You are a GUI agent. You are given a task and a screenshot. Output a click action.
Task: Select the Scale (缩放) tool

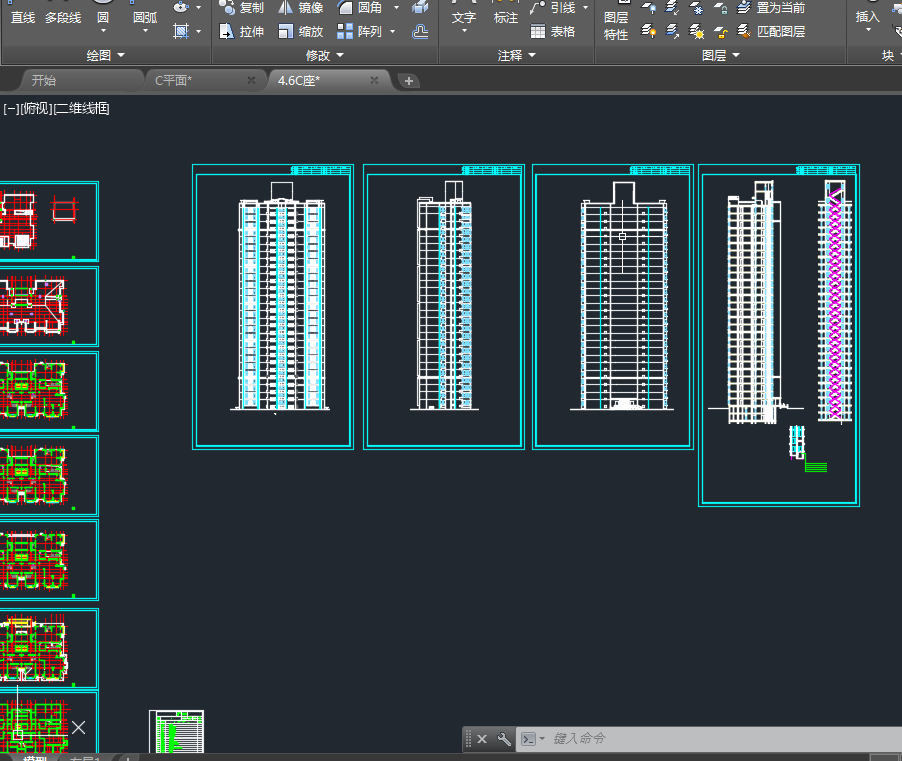click(286, 32)
